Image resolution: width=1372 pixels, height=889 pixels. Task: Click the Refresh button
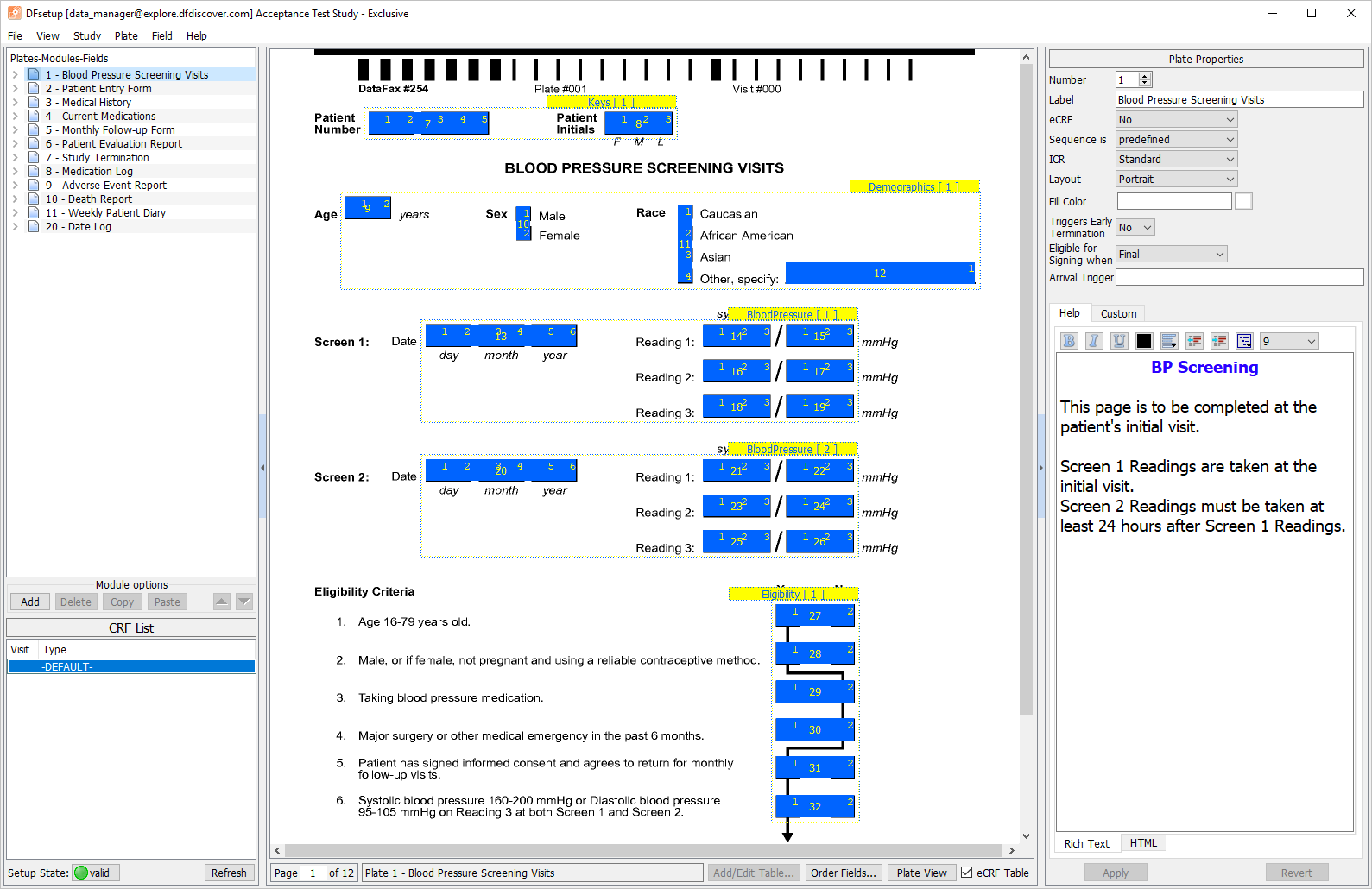pyautogui.click(x=229, y=873)
